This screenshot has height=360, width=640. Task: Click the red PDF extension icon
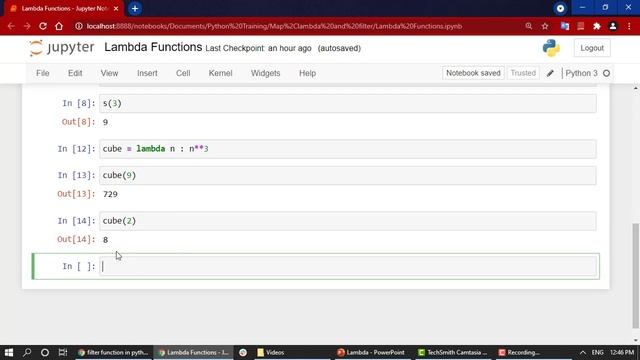pos(581,26)
